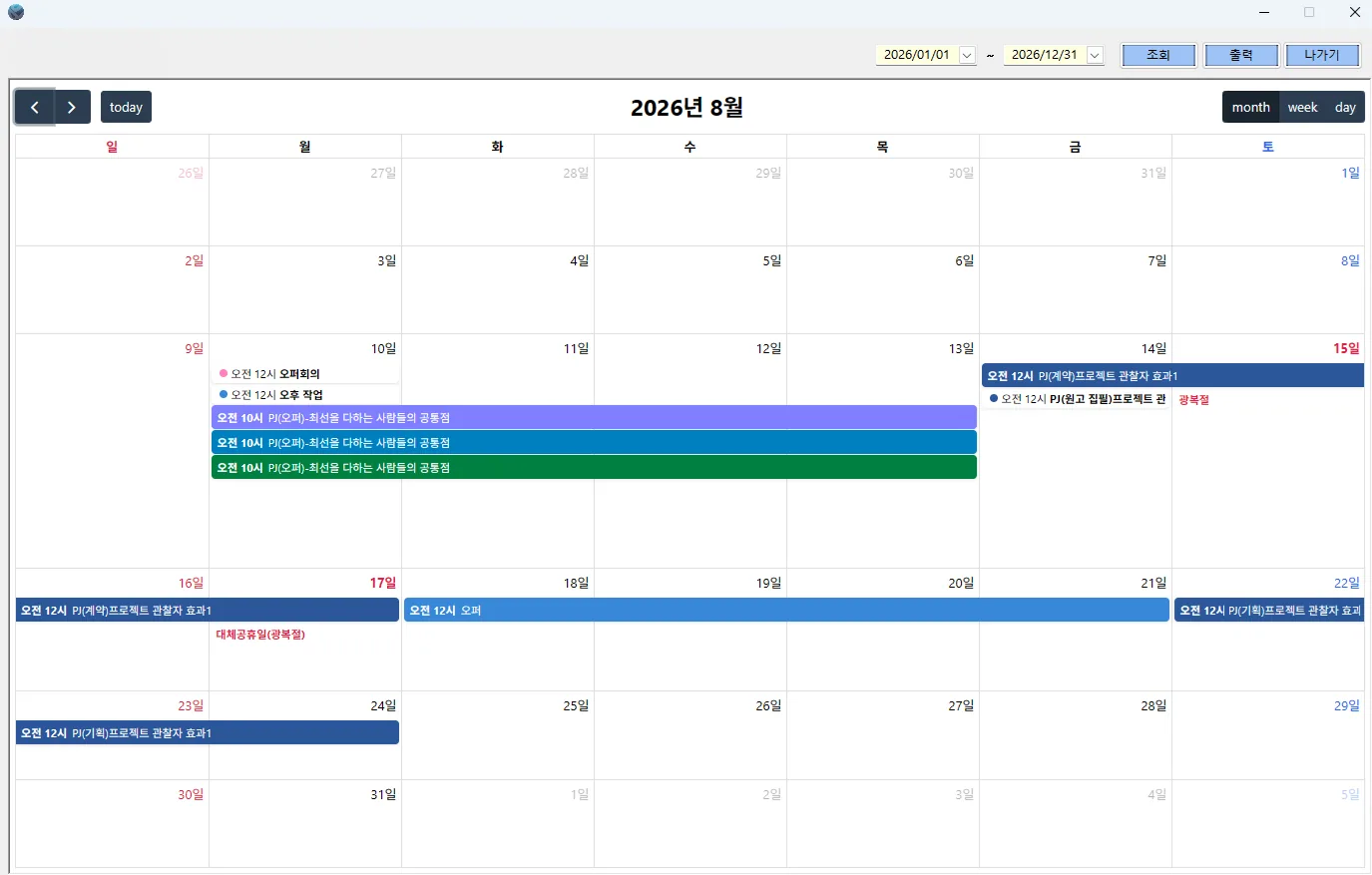1372x875 pixels.
Task: Click the 나가기 exit button
Action: (x=1322, y=55)
